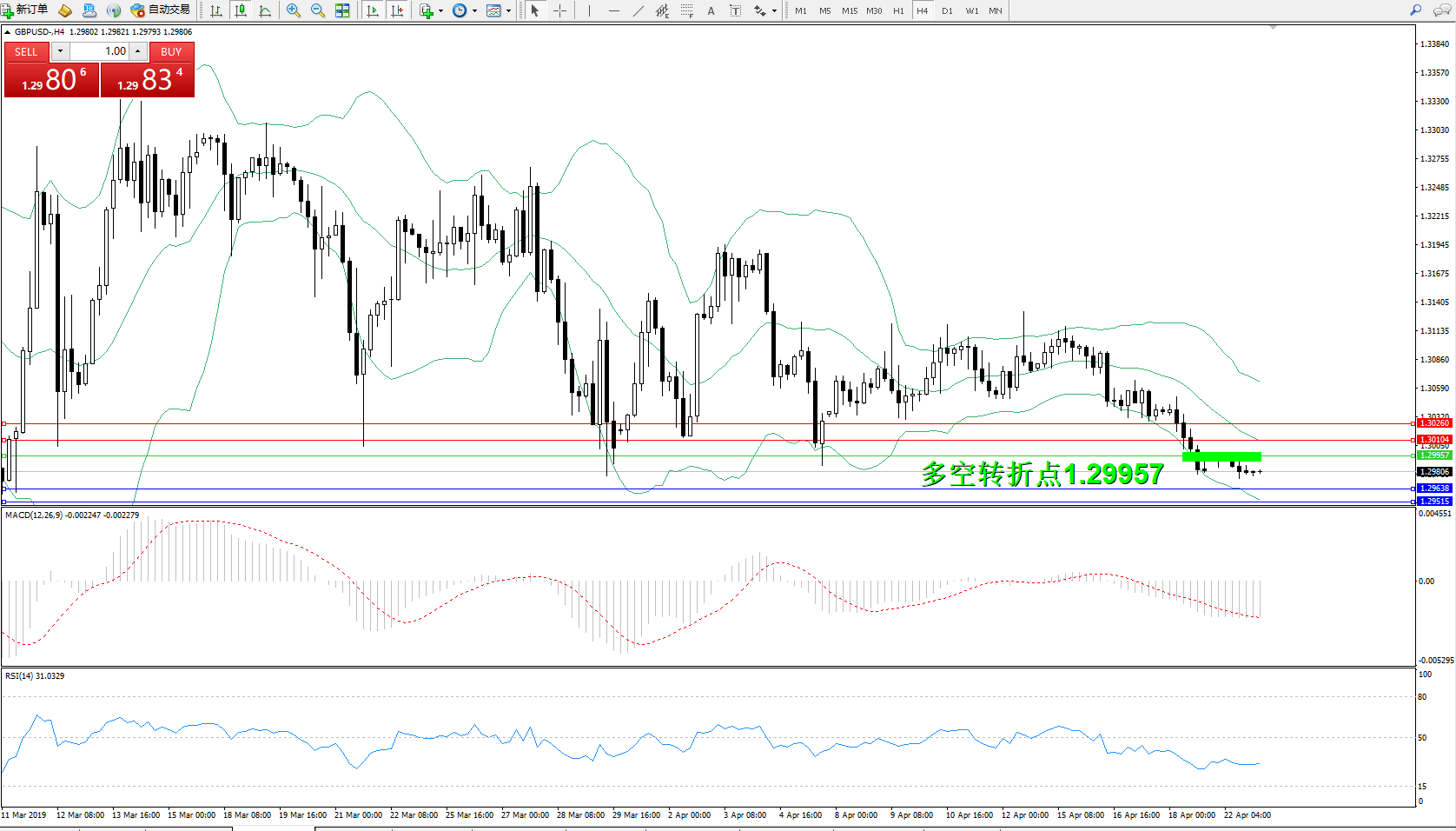This screenshot has height=831, width=1456.
Task: Zoom out on the chart
Action: pyautogui.click(x=318, y=10)
